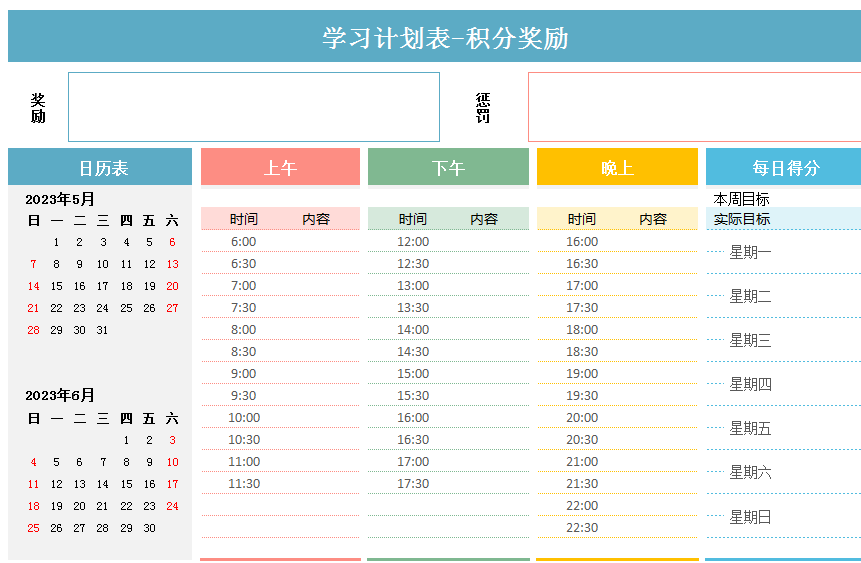Select May 7 in the calendar

(x=33, y=264)
